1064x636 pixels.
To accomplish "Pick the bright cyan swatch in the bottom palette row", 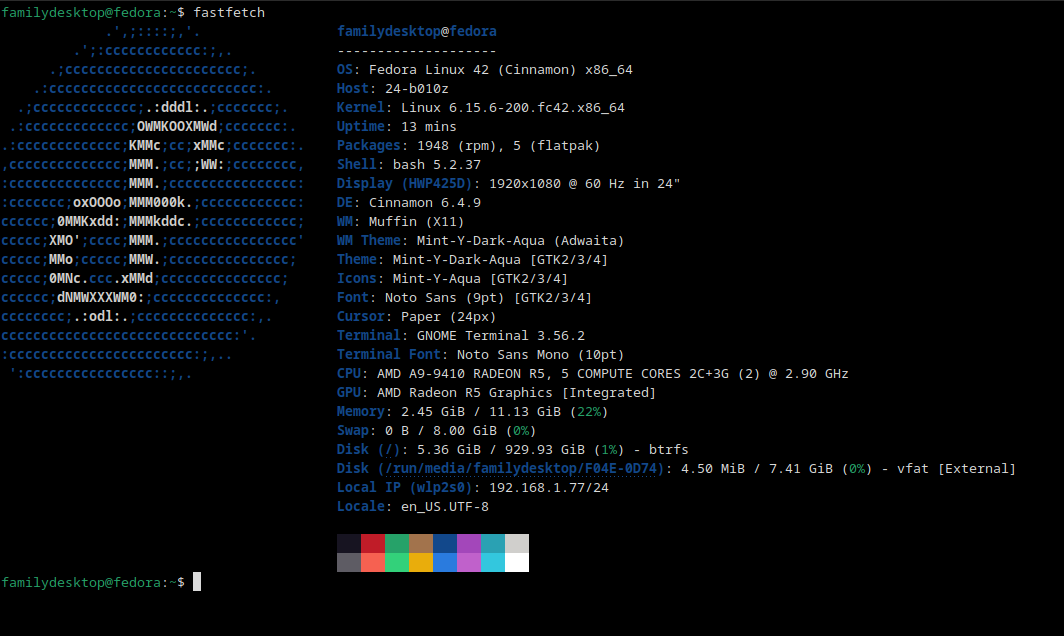I will coord(493,562).
